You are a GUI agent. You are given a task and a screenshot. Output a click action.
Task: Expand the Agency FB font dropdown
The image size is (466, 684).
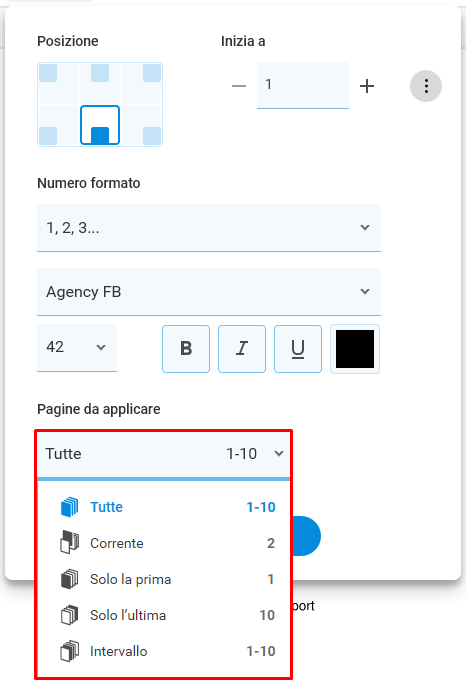[209, 292]
